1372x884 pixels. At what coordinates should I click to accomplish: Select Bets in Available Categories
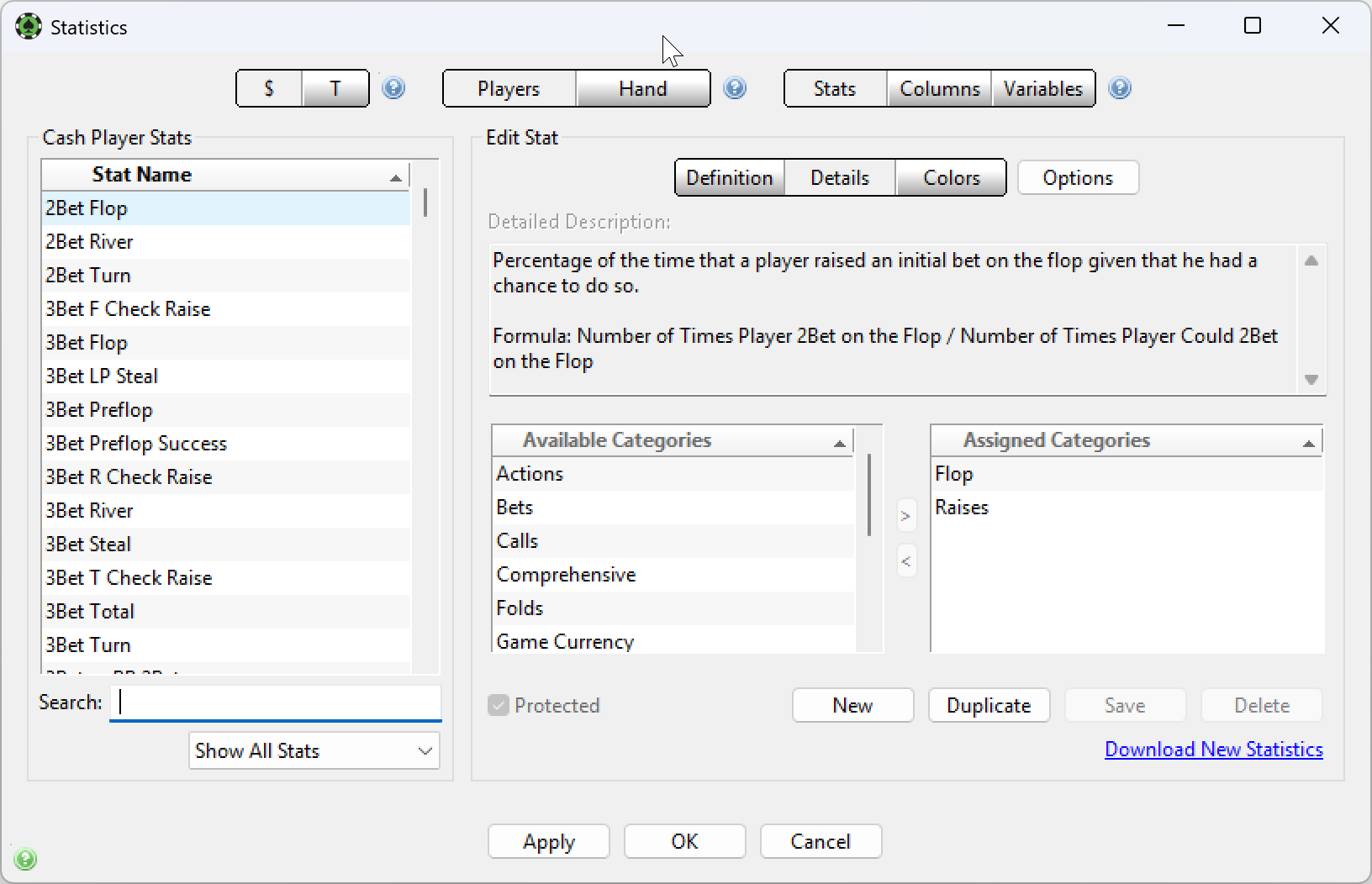pos(673,507)
